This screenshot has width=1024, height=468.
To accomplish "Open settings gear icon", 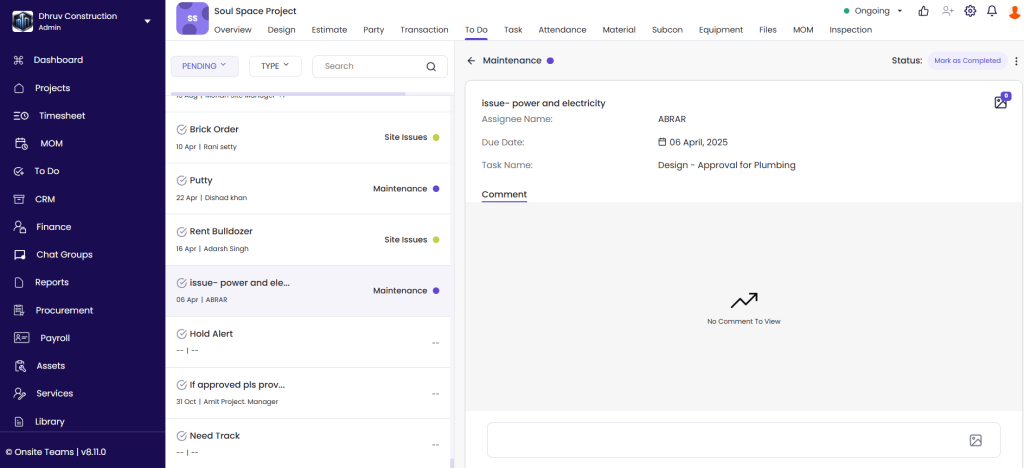I will pos(970,11).
